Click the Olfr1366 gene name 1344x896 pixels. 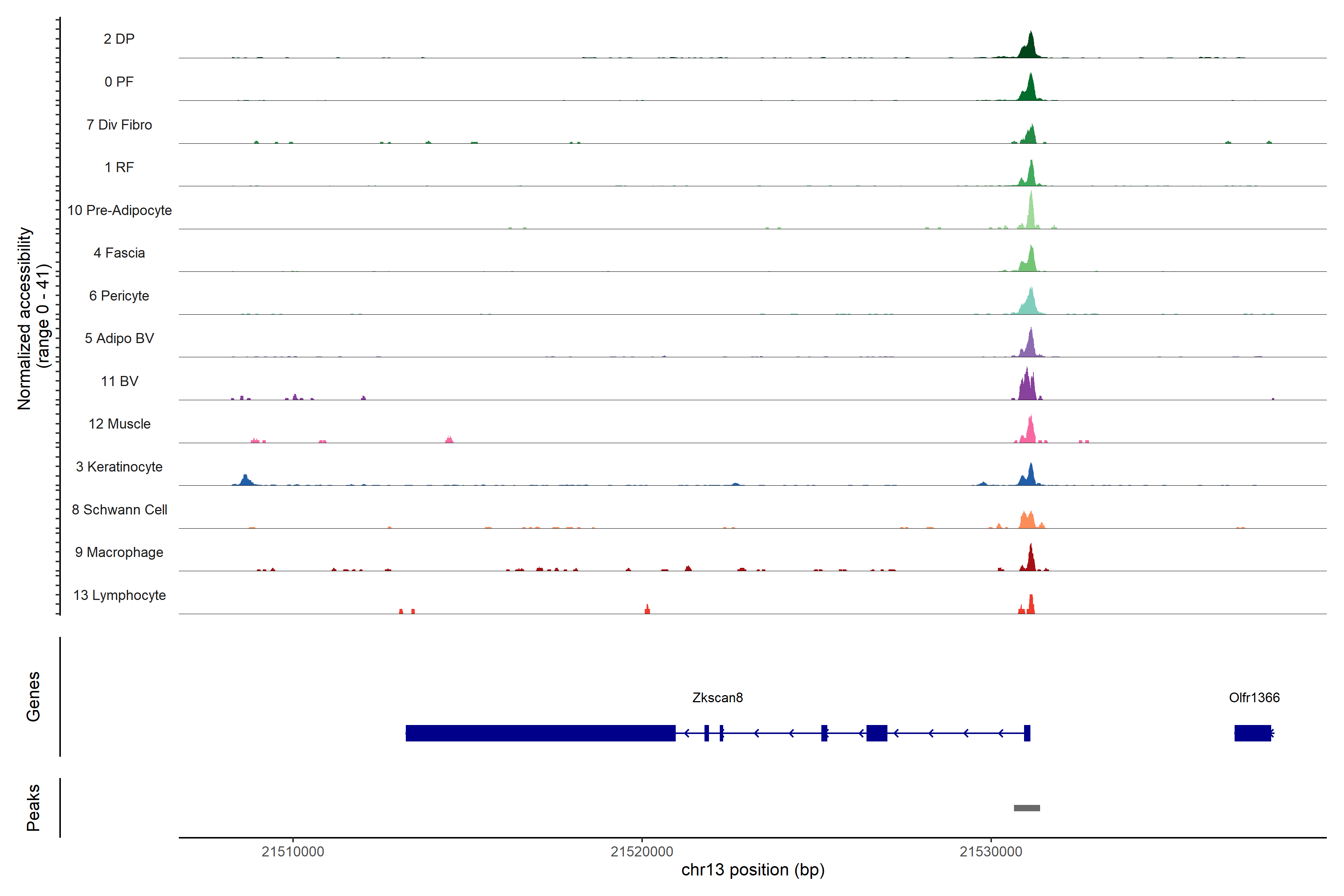(x=1254, y=697)
